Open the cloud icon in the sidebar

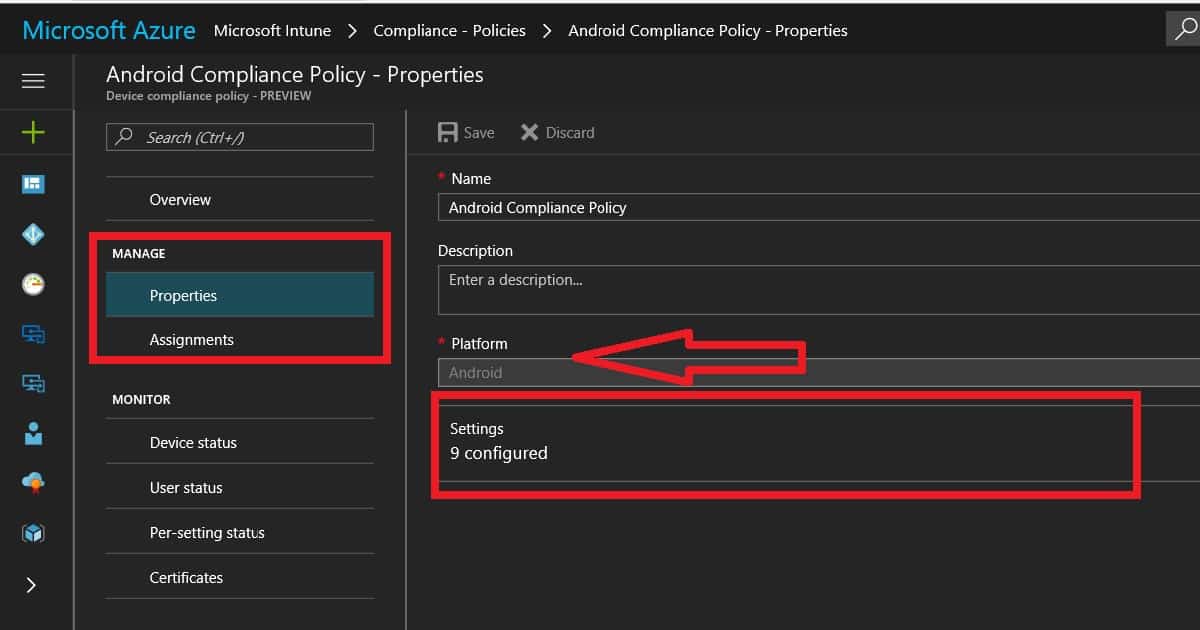click(33, 483)
